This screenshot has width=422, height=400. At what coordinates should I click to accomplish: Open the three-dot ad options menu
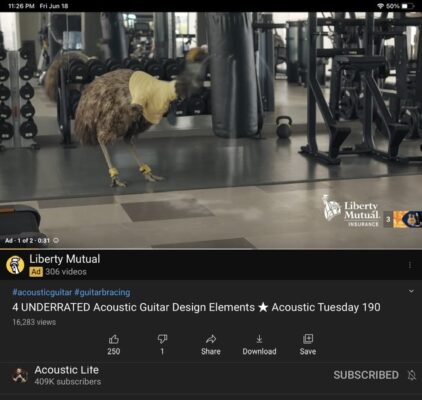410,265
